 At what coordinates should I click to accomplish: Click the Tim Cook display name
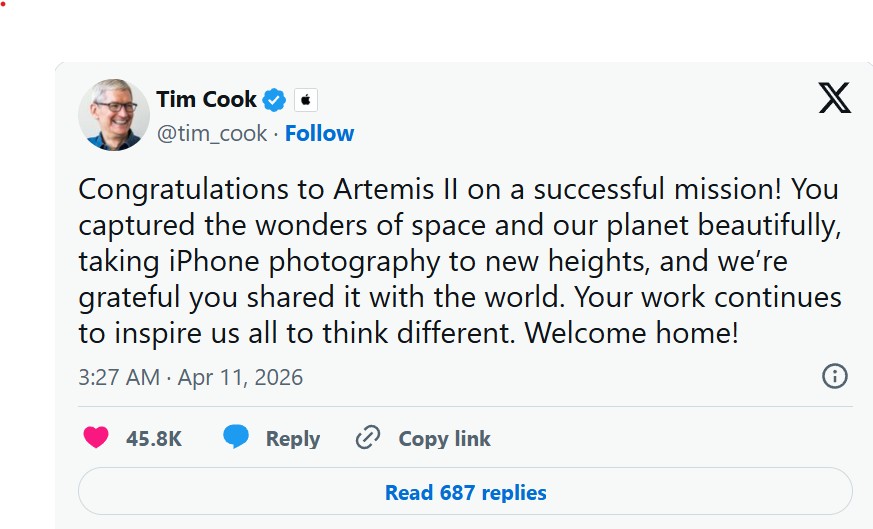206,100
